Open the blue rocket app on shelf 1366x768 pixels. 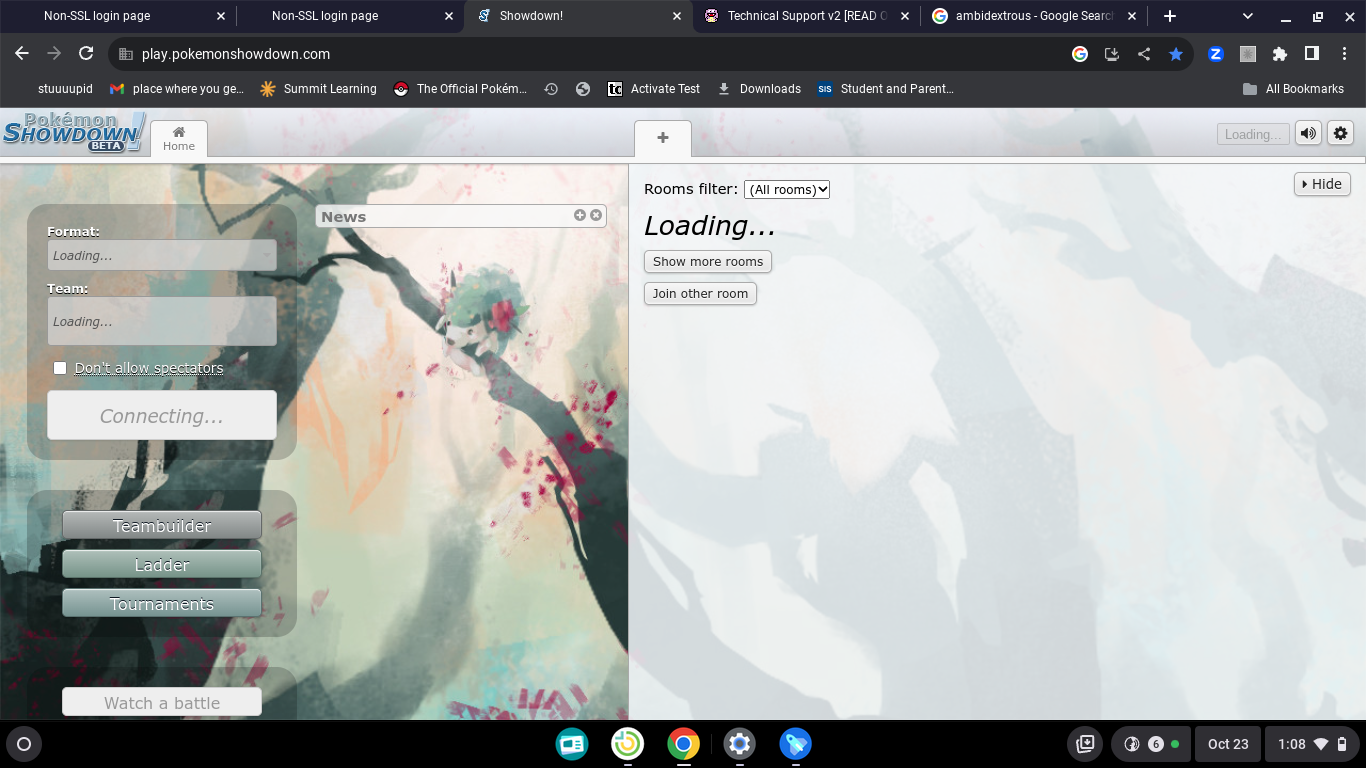pos(796,744)
